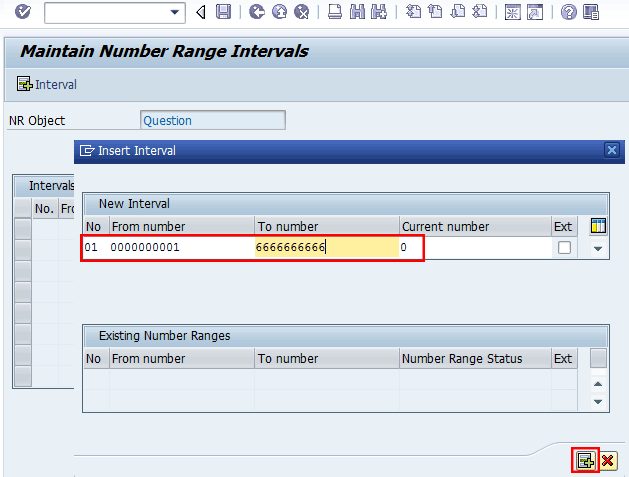Click the red Cancel icon in toolbar
This screenshot has width=629, height=477.
click(301, 12)
